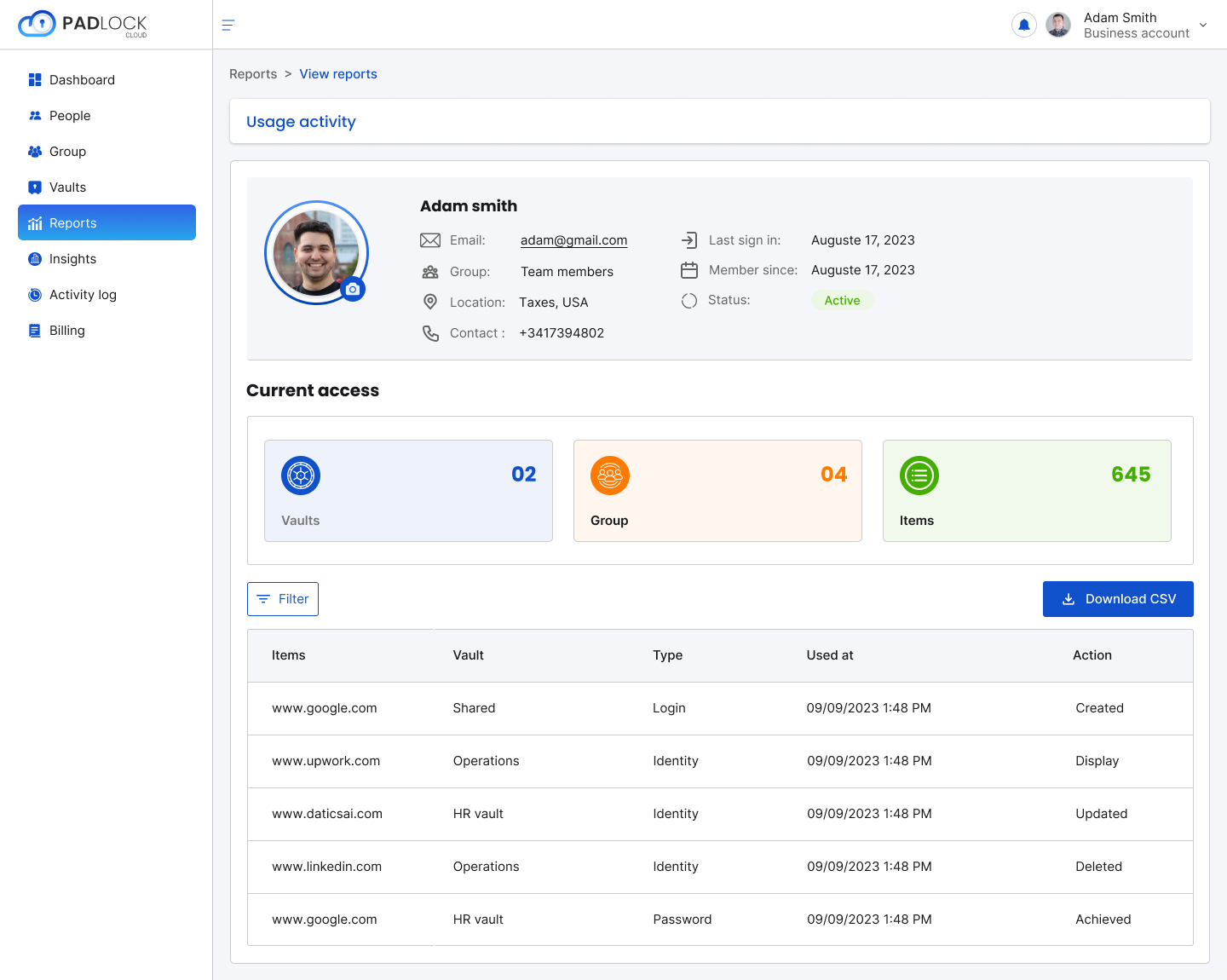The height and width of the screenshot is (980, 1227).
Task: Open Activity log from the sidebar
Action: [107, 295]
